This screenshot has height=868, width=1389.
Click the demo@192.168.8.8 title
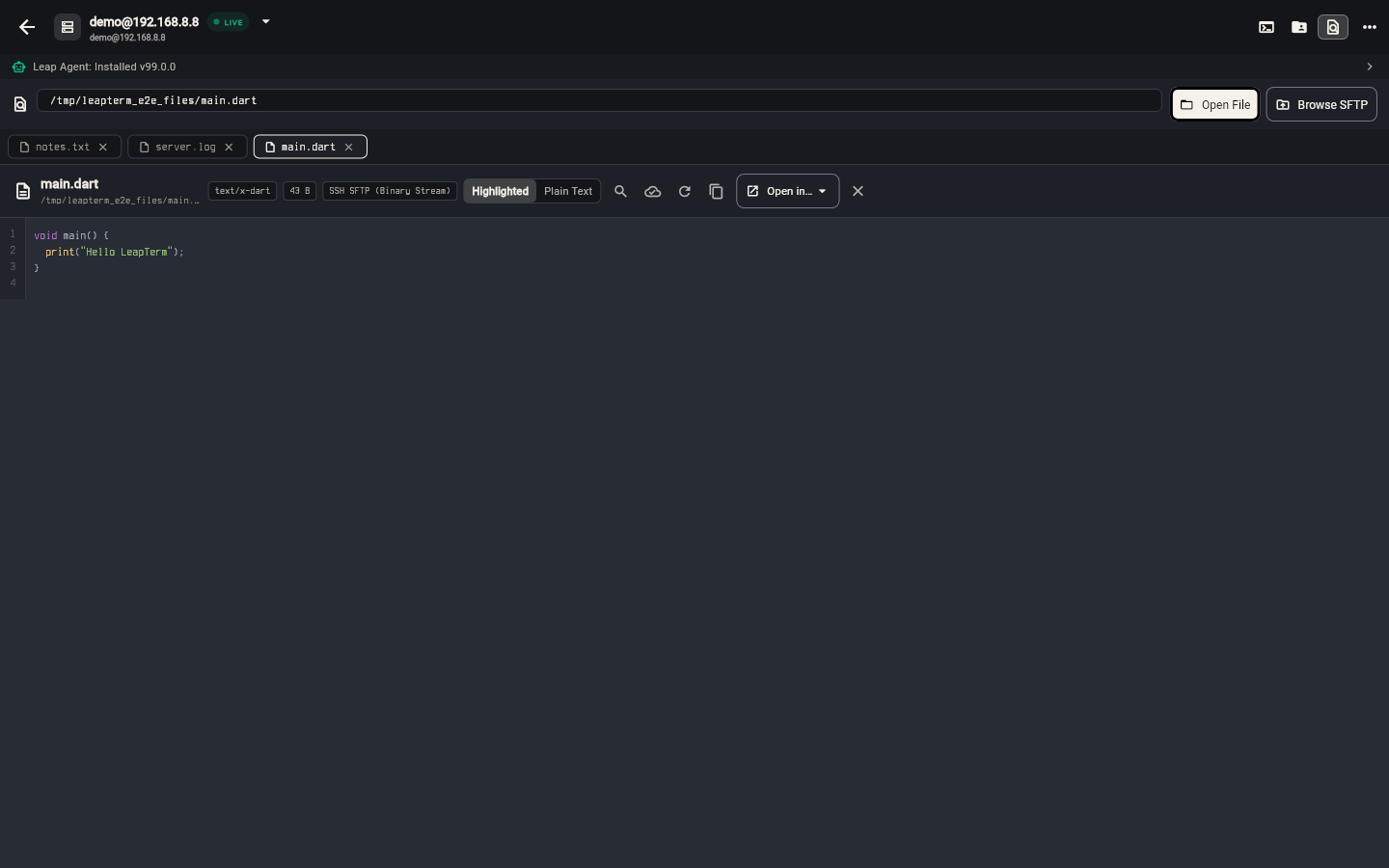144,21
